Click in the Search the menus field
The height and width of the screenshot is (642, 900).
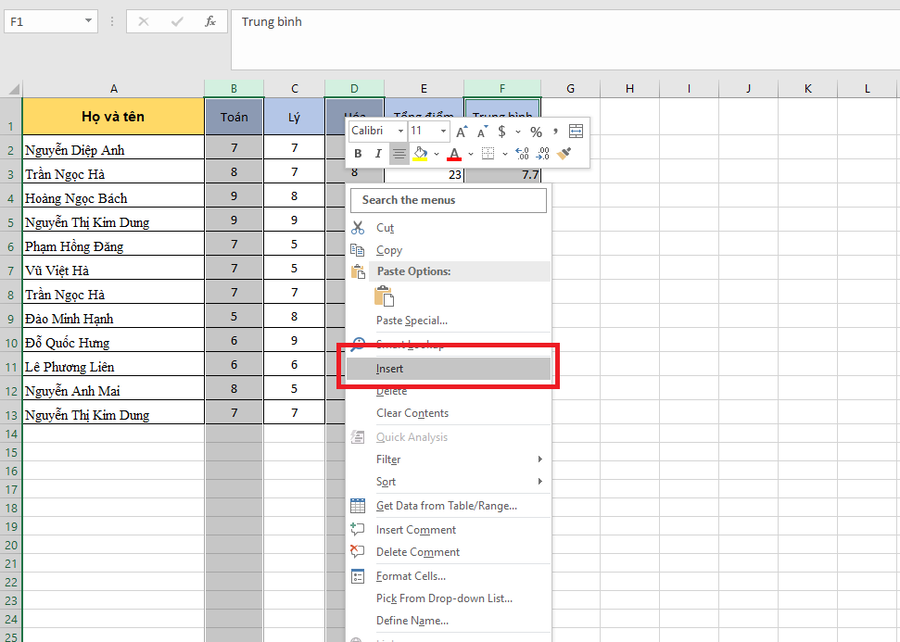[448, 200]
